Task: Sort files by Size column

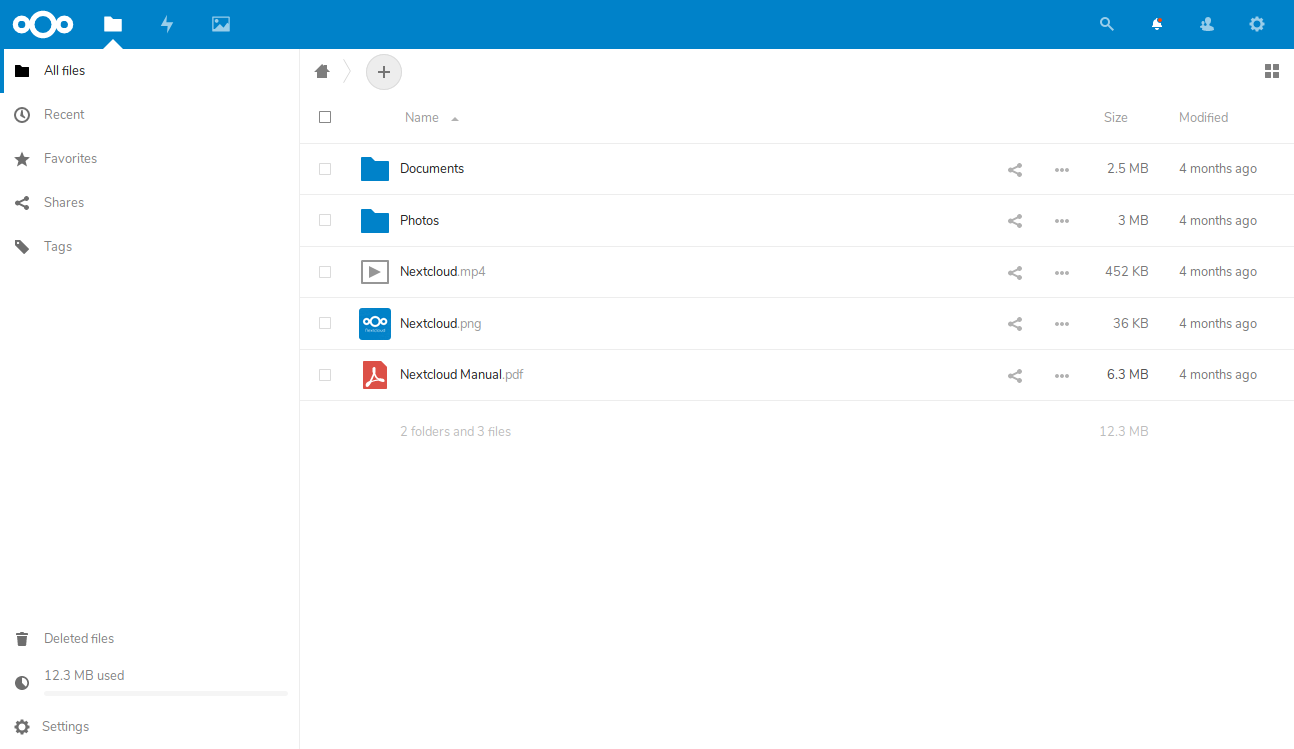Action: pos(1116,117)
